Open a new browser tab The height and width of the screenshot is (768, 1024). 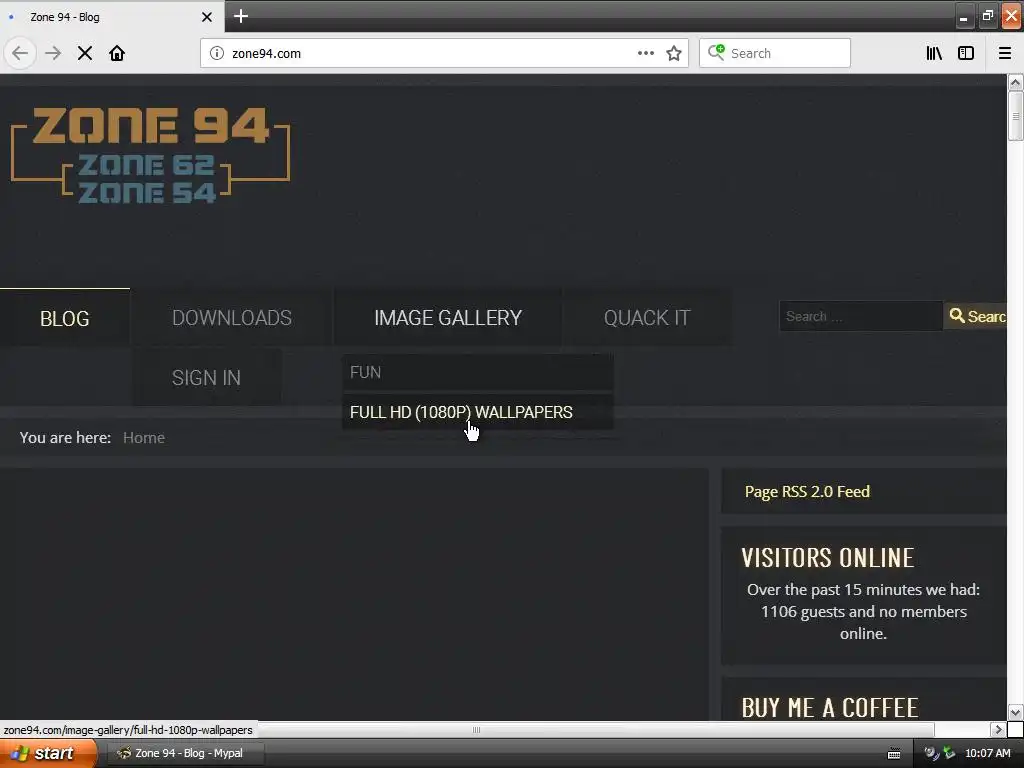tap(240, 16)
